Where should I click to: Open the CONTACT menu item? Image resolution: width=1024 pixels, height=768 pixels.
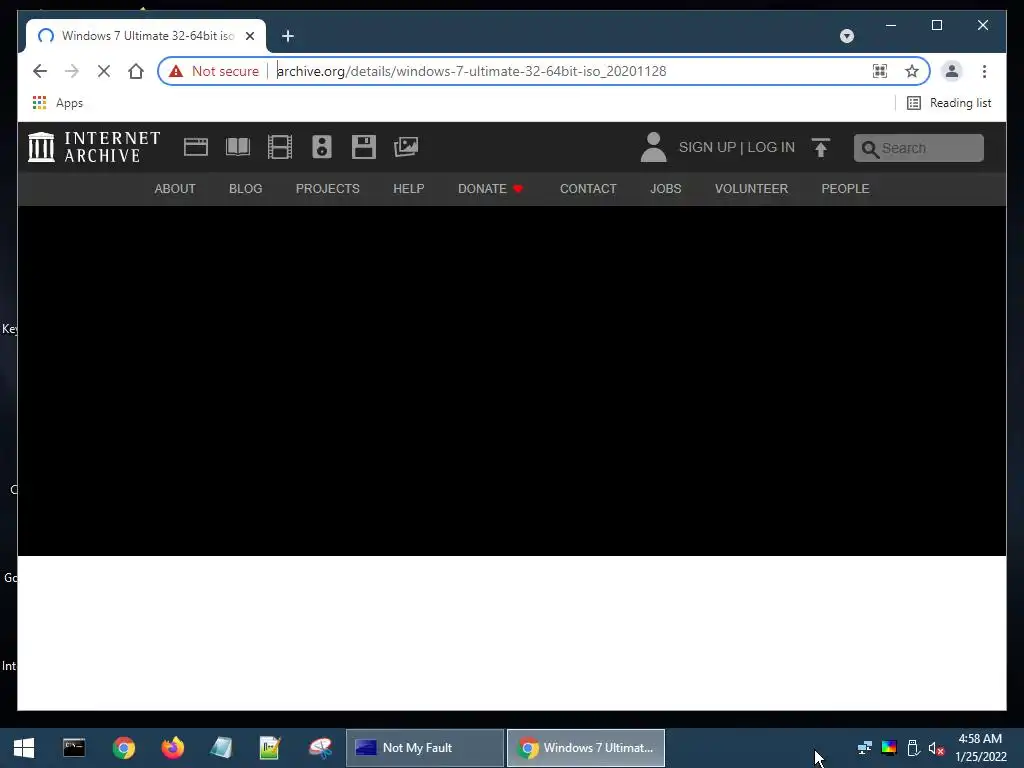(588, 189)
